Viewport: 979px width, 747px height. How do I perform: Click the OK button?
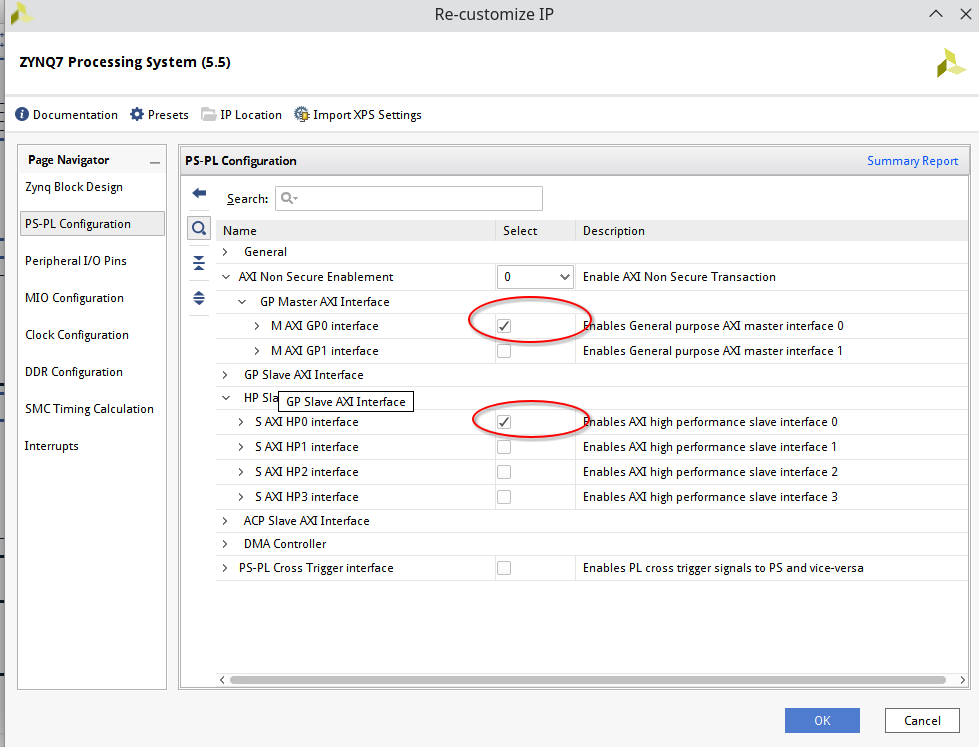822,720
